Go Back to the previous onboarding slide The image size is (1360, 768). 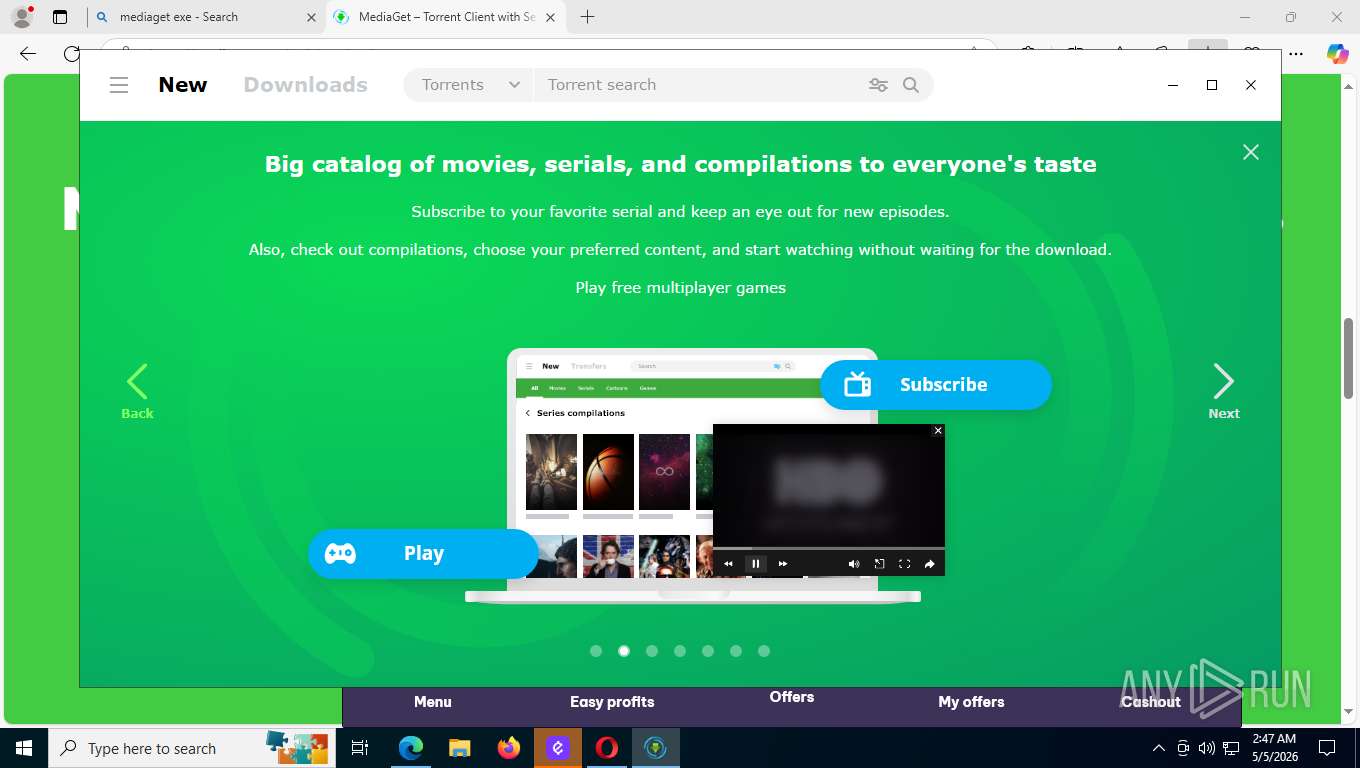(137, 391)
